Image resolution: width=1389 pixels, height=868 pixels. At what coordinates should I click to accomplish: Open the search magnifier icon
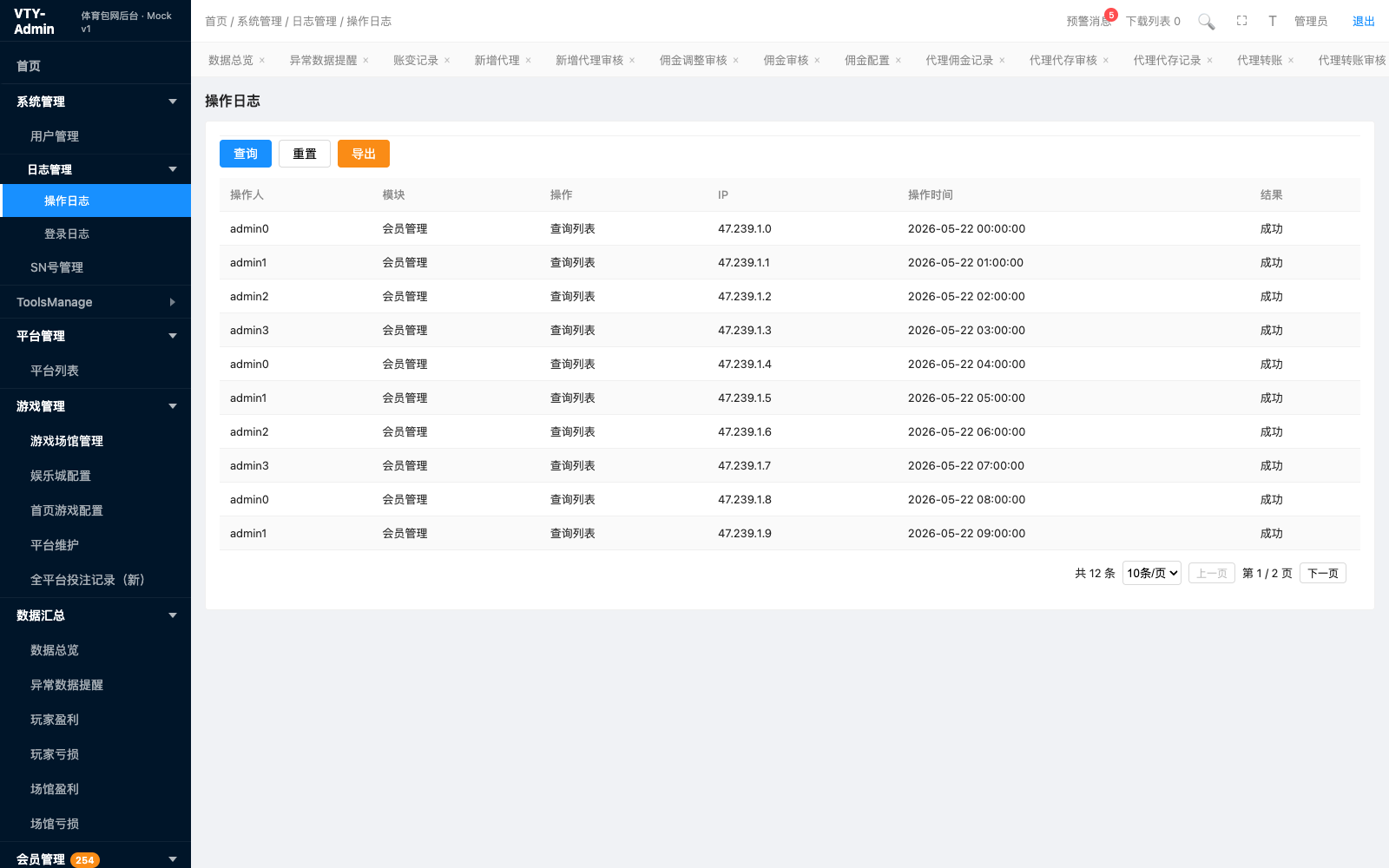pyautogui.click(x=1206, y=22)
